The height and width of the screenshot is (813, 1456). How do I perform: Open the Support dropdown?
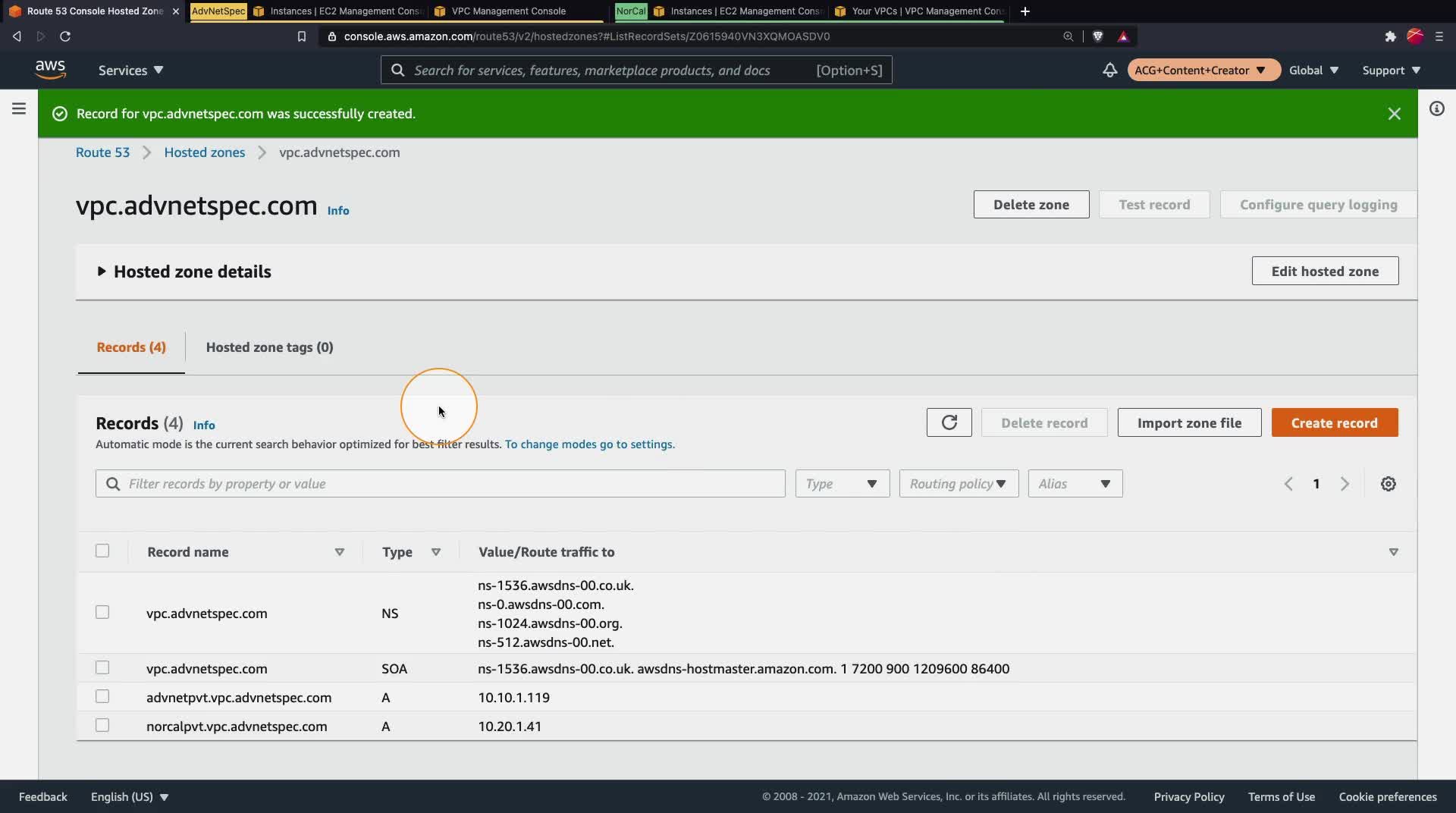click(x=1391, y=70)
